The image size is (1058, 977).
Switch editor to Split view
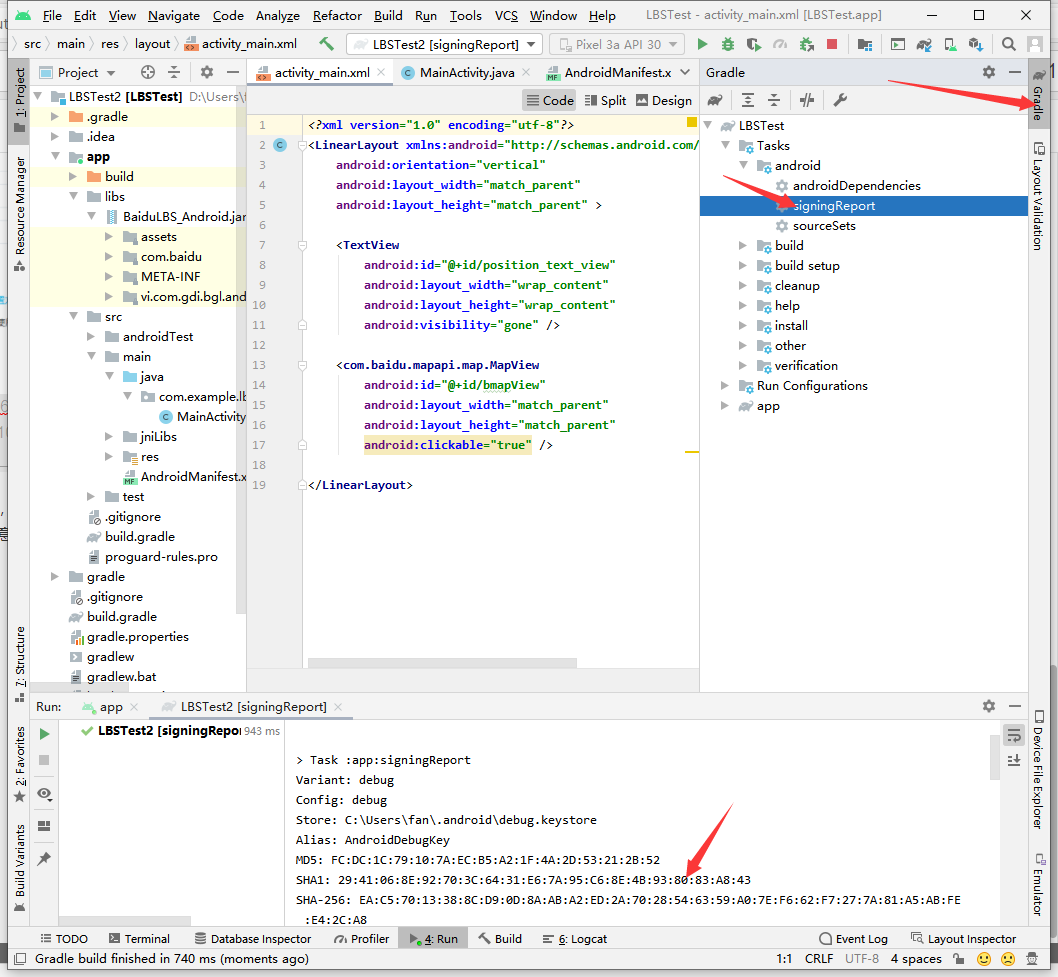point(605,101)
